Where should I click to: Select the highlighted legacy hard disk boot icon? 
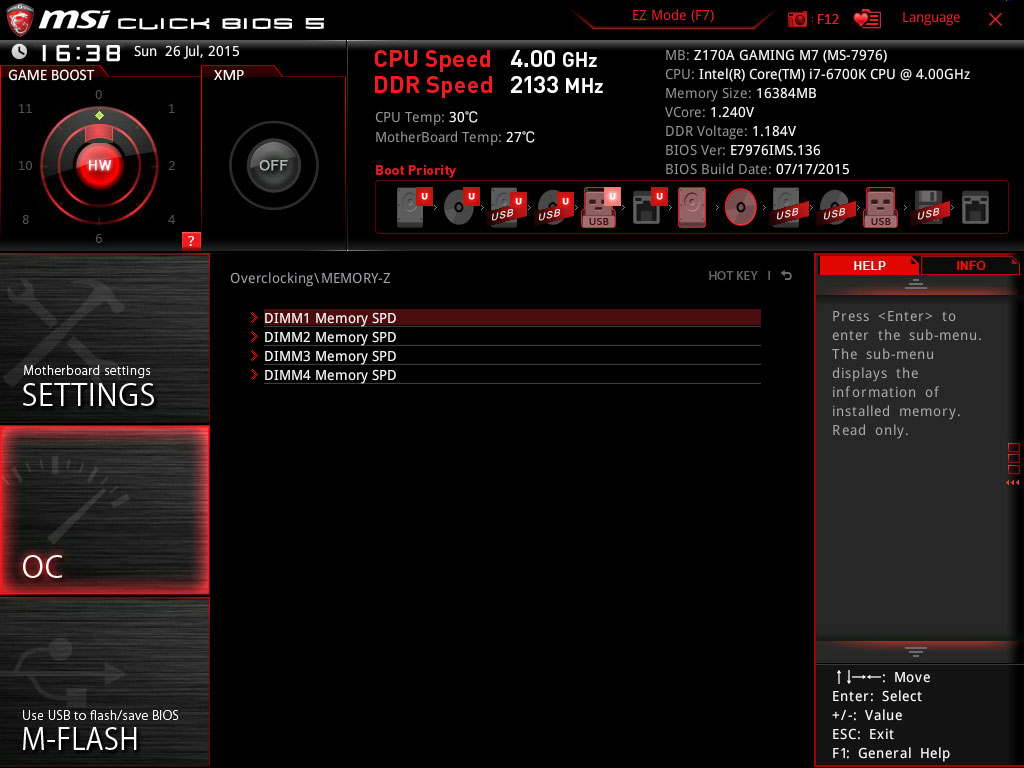pos(692,207)
